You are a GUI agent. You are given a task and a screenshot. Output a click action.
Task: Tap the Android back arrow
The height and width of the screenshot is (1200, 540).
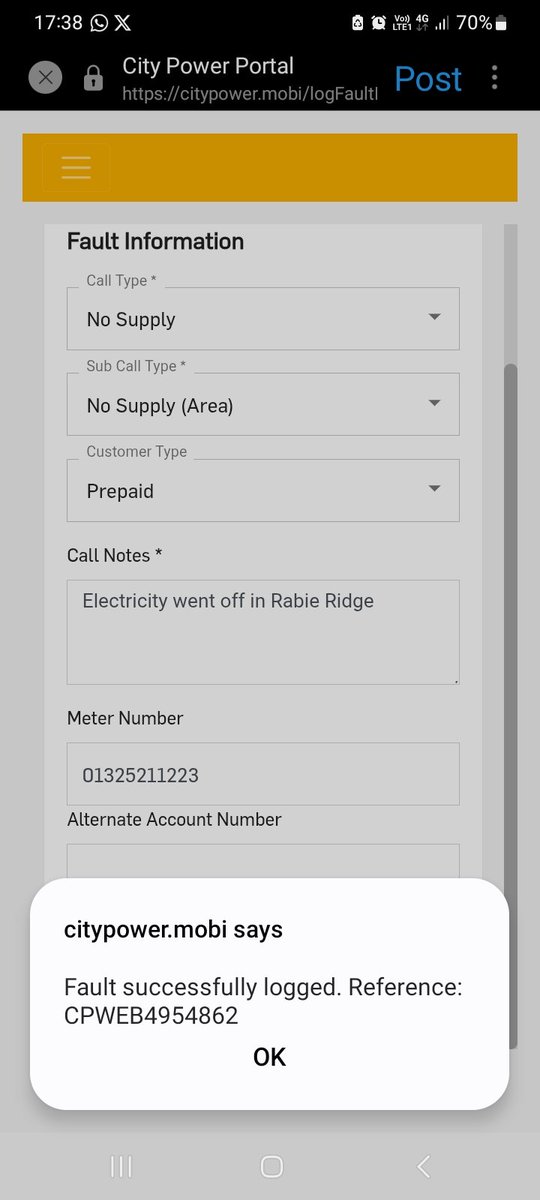point(423,1166)
